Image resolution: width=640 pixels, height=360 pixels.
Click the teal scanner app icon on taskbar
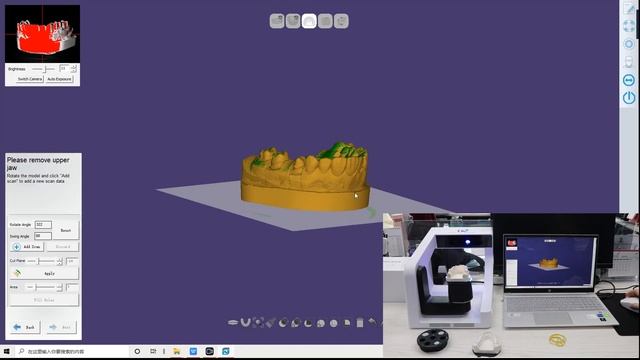pyautogui.click(x=226, y=351)
